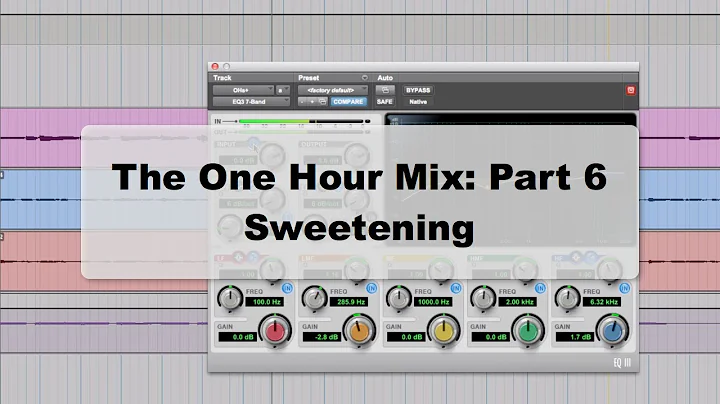
Task: Click the yellow band's 0.0 dB gain field
Action: 406,337
